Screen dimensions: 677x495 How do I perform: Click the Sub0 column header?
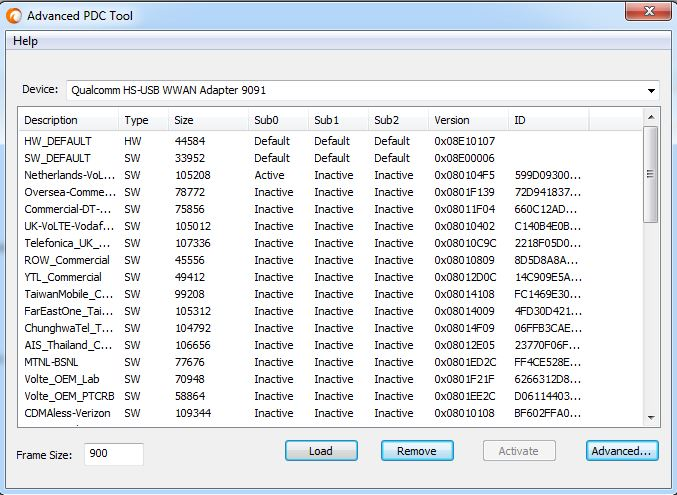click(x=278, y=120)
